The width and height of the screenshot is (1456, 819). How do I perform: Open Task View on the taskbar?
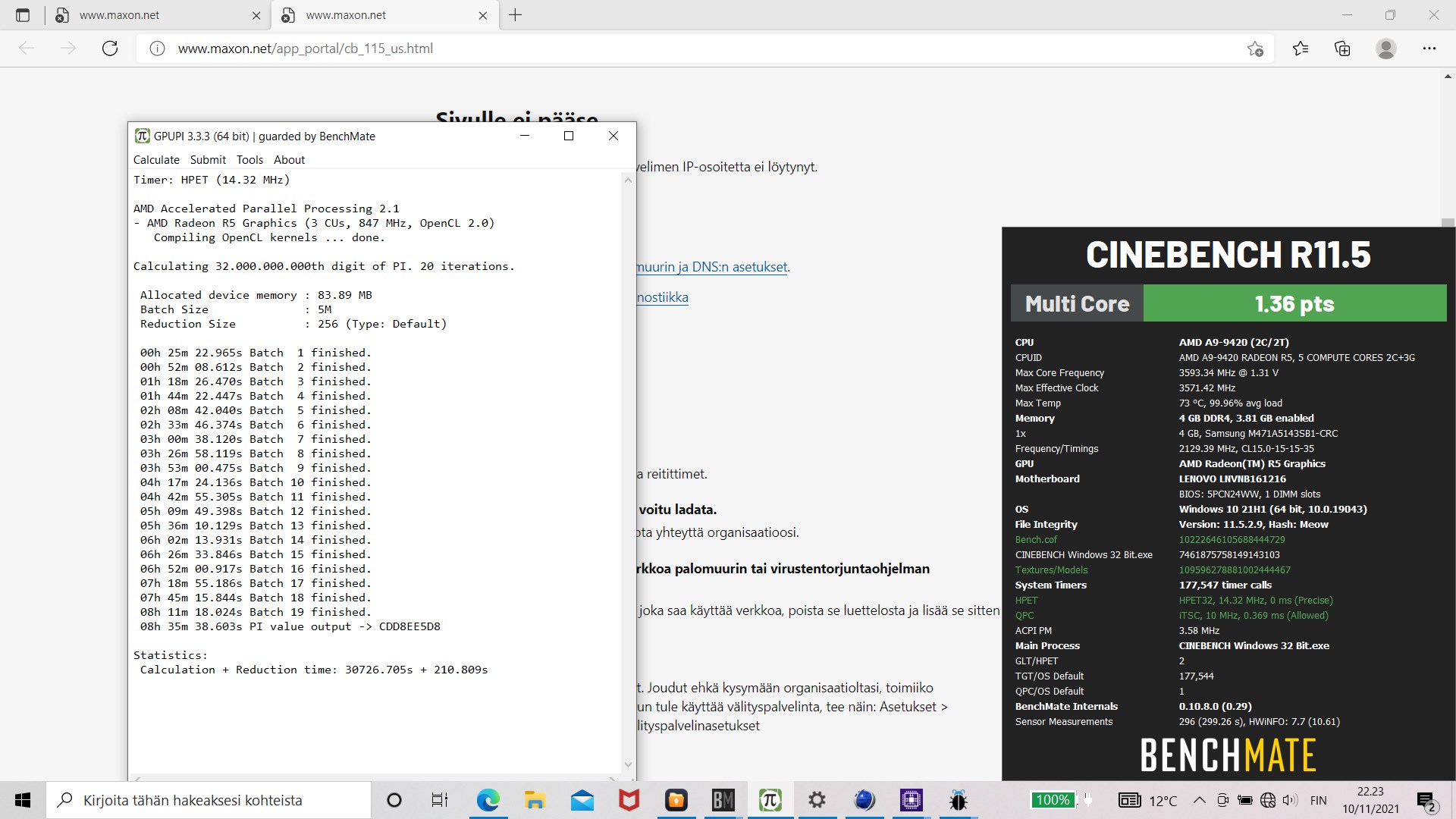pyautogui.click(x=439, y=800)
